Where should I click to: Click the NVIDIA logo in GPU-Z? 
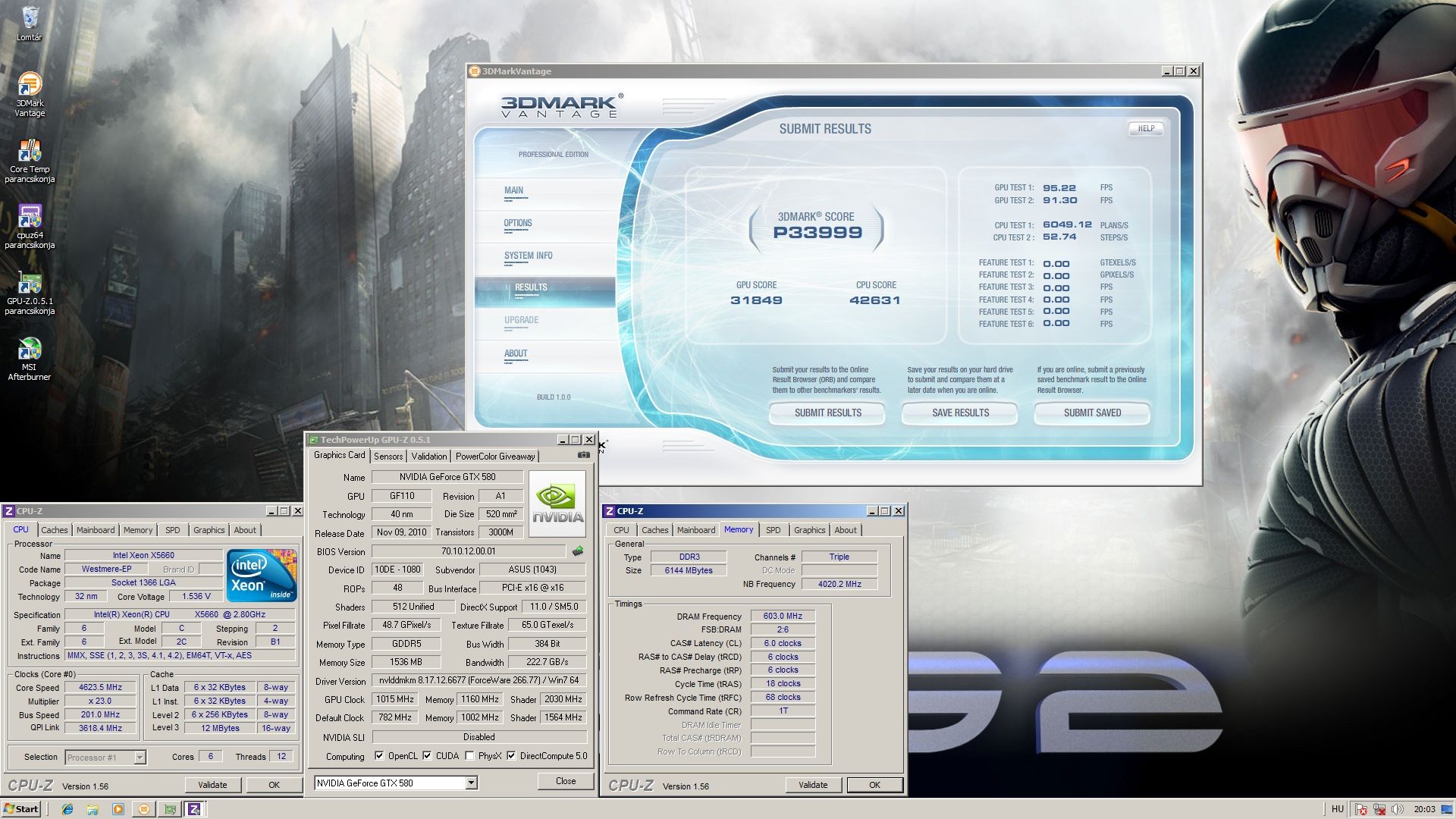(557, 504)
